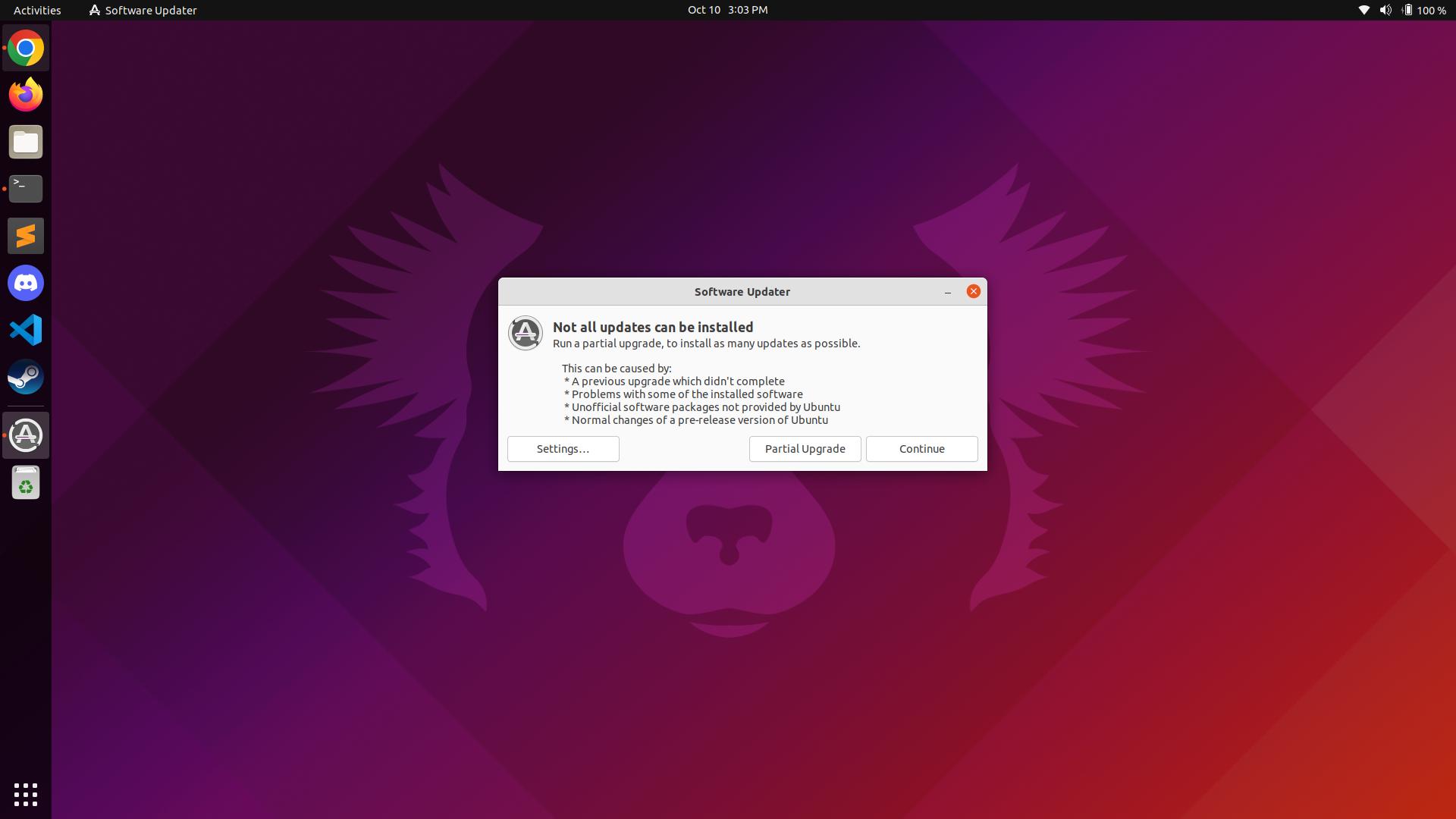Open Google Chrome from the dock
1456x819 pixels.
(25, 47)
